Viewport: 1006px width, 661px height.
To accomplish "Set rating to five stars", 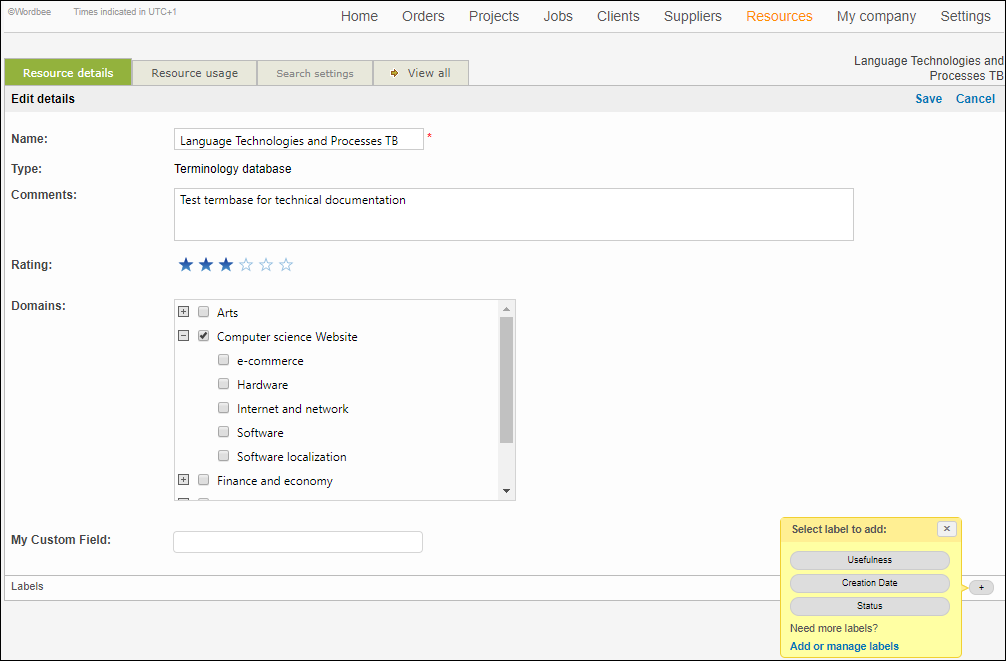I will pos(266,265).
